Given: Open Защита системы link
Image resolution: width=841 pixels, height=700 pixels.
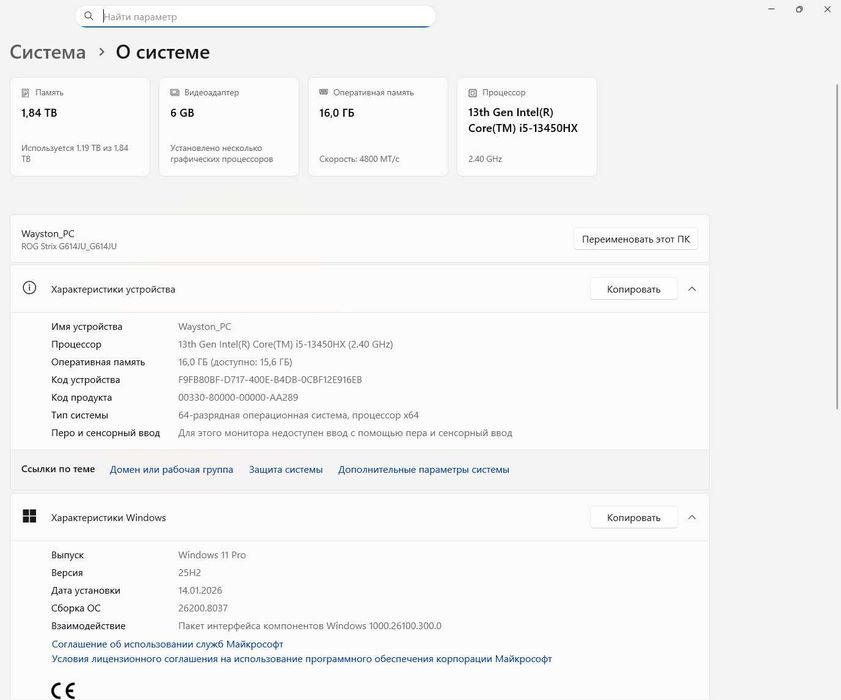Looking at the screenshot, I should pyautogui.click(x=286, y=469).
